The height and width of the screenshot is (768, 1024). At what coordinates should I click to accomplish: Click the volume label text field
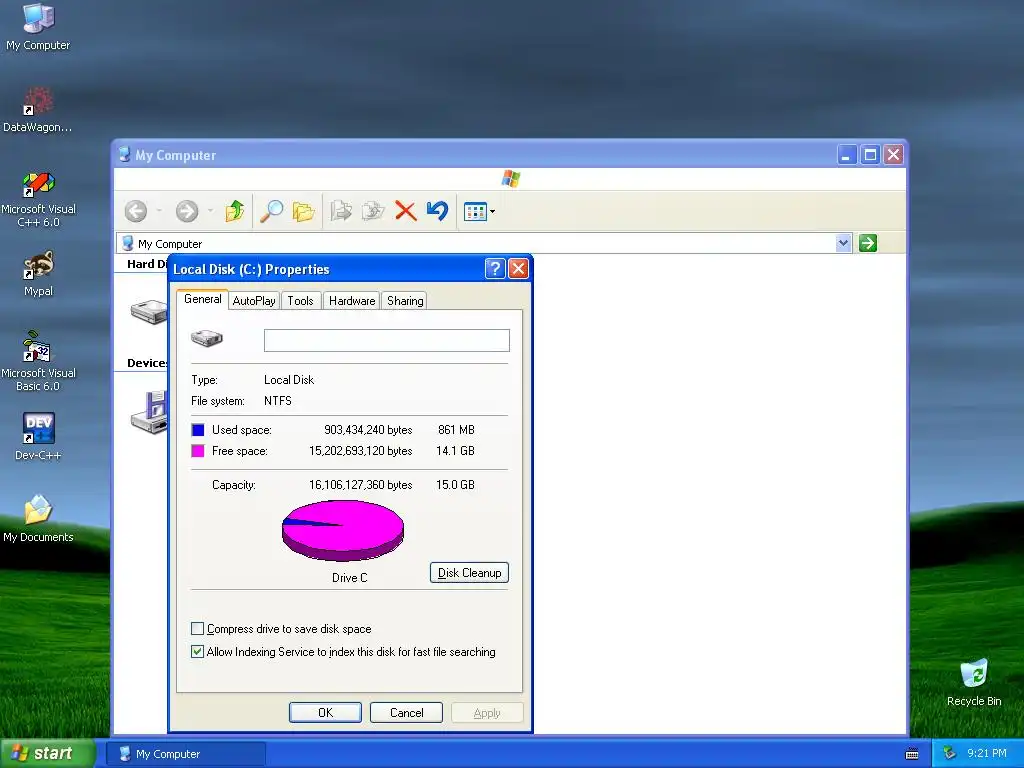pos(387,340)
